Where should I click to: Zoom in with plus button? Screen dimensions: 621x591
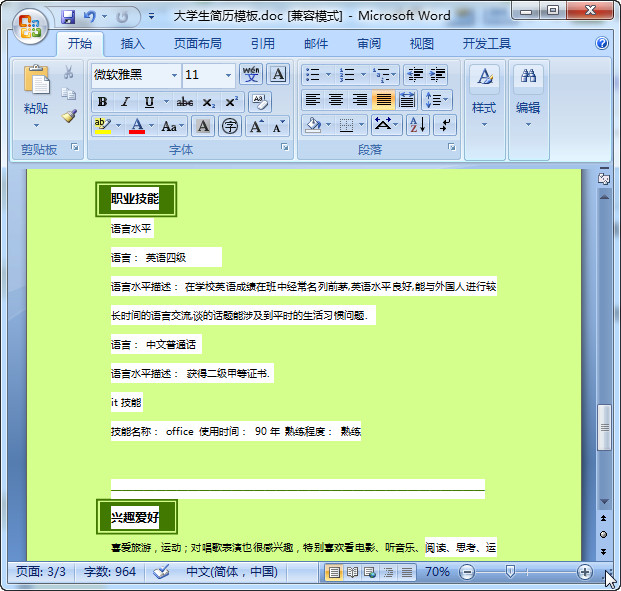(x=585, y=572)
